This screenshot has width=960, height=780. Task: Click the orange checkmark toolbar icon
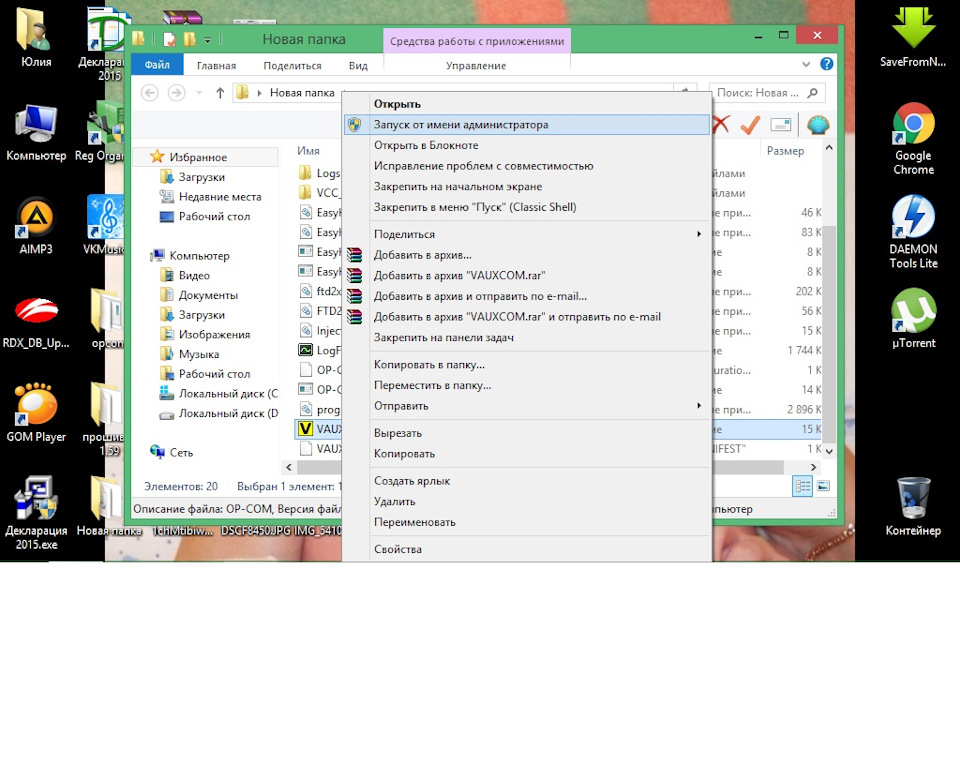pos(750,124)
